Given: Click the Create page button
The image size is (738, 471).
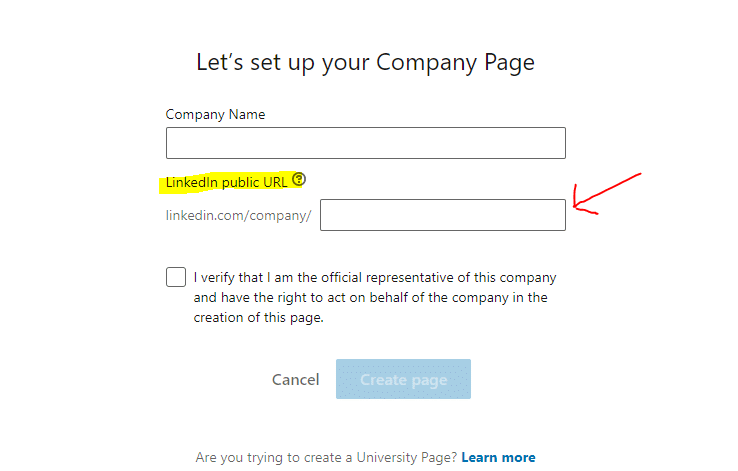Looking at the screenshot, I should 403,379.
